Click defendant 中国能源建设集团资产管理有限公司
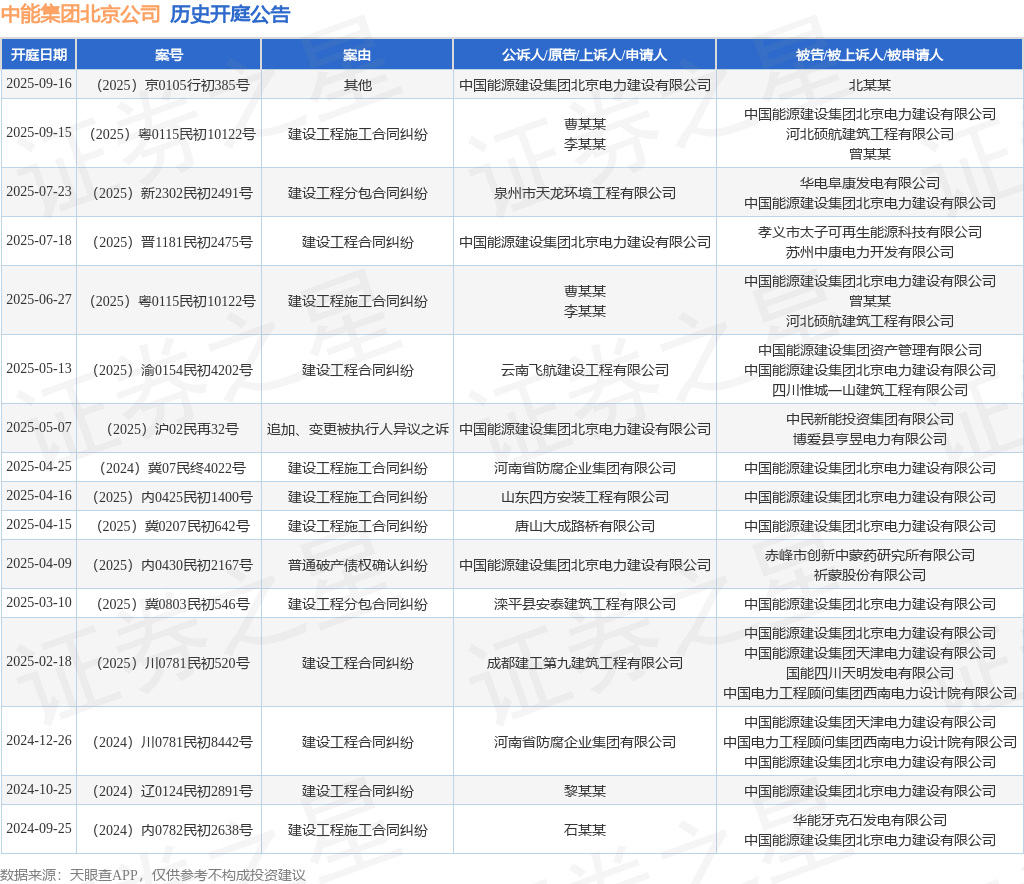 (870, 351)
